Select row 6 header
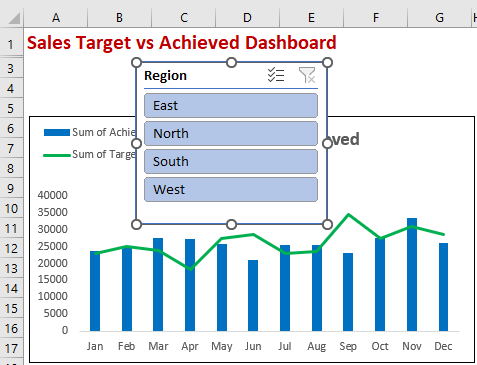 tap(11, 128)
